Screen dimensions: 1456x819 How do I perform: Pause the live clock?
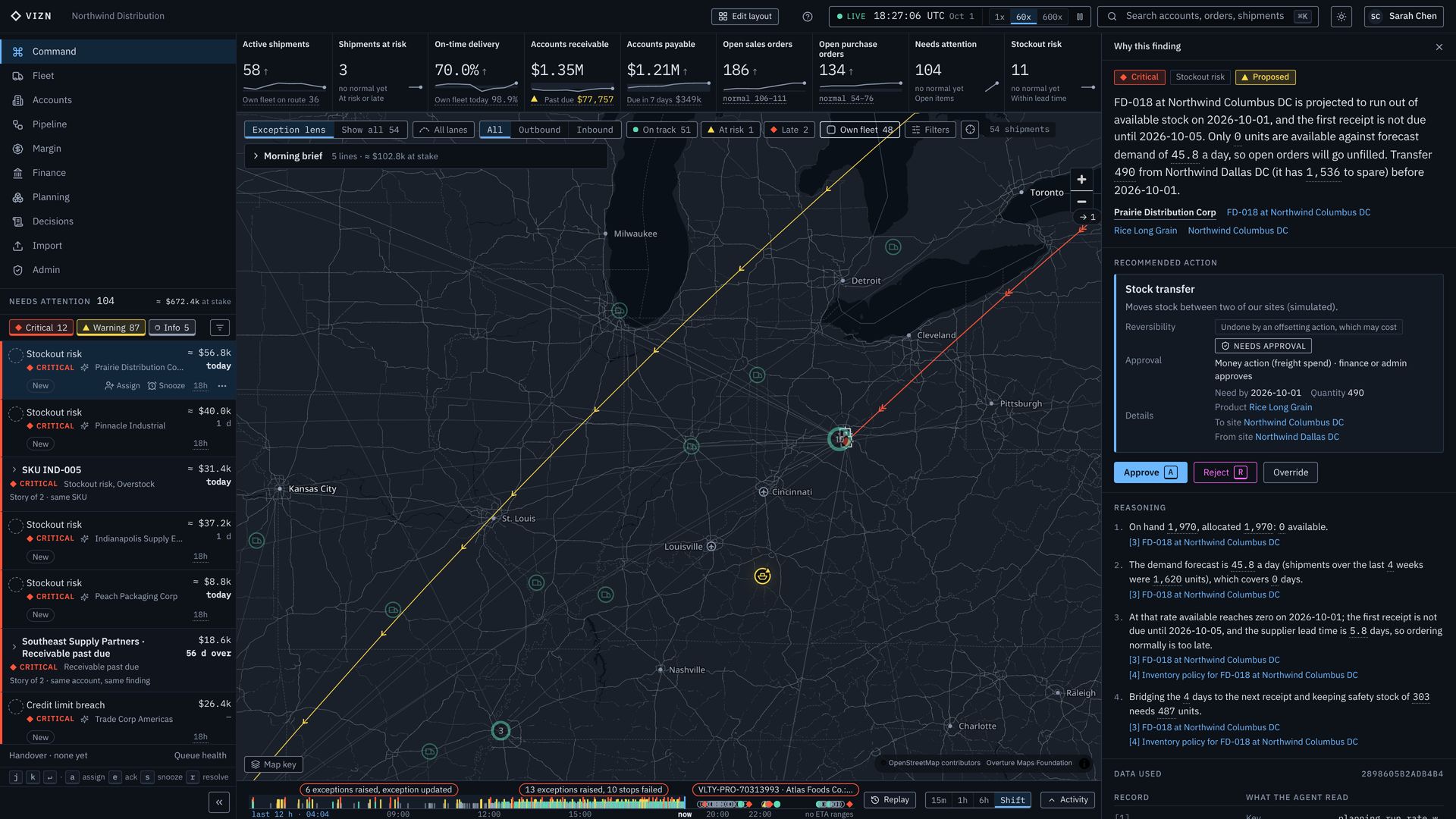pyautogui.click(x=1080, y=16)
